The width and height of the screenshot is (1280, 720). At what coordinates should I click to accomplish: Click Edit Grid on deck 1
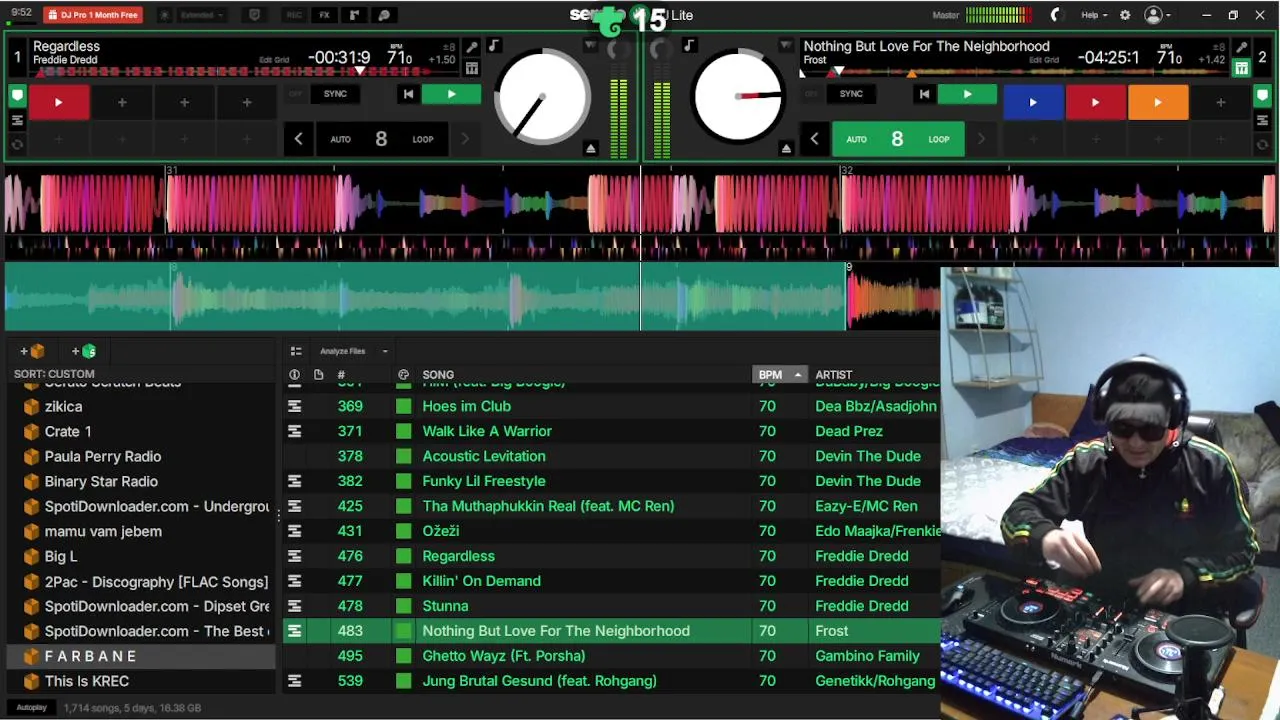click(274, 60)
